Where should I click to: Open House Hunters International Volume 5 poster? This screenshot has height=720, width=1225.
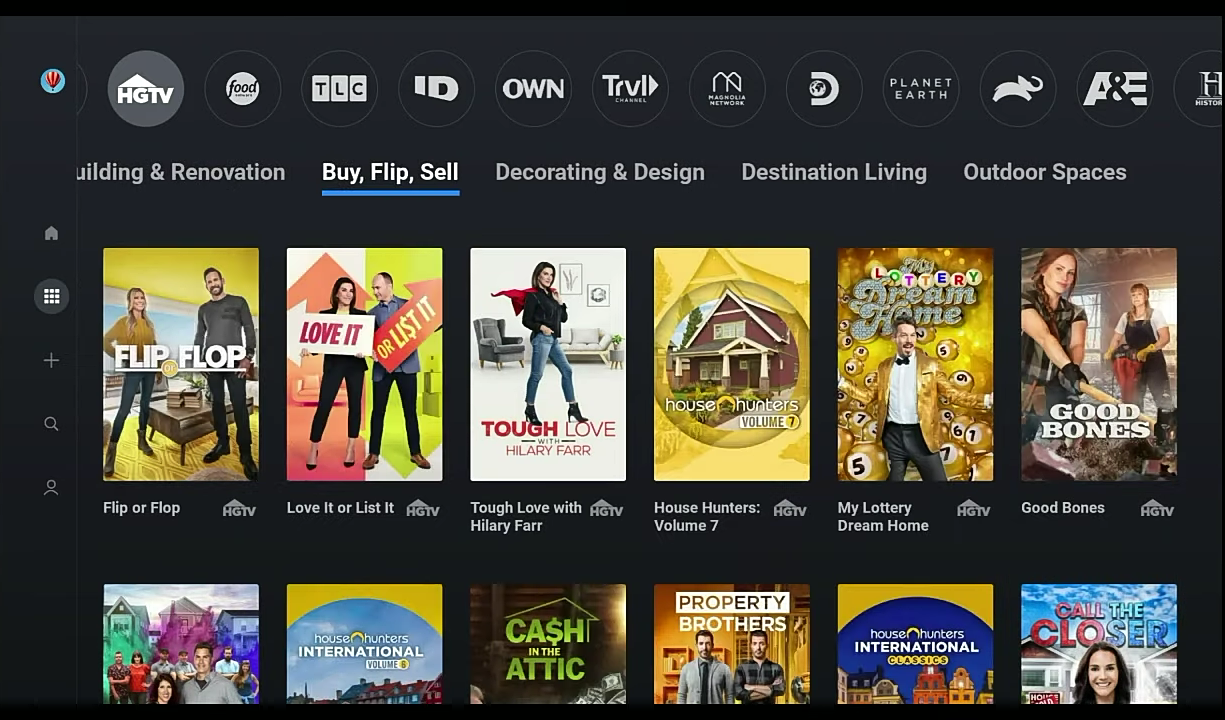pyautogui.click(x=365, y=644)
